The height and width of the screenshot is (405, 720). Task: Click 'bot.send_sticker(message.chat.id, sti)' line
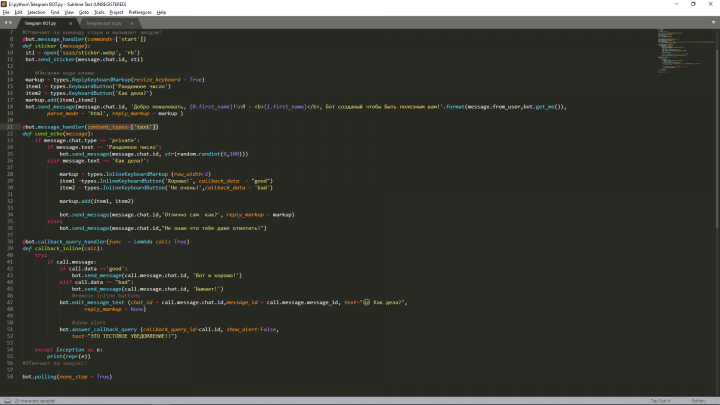pyautogui.click(x=84, y=59)
